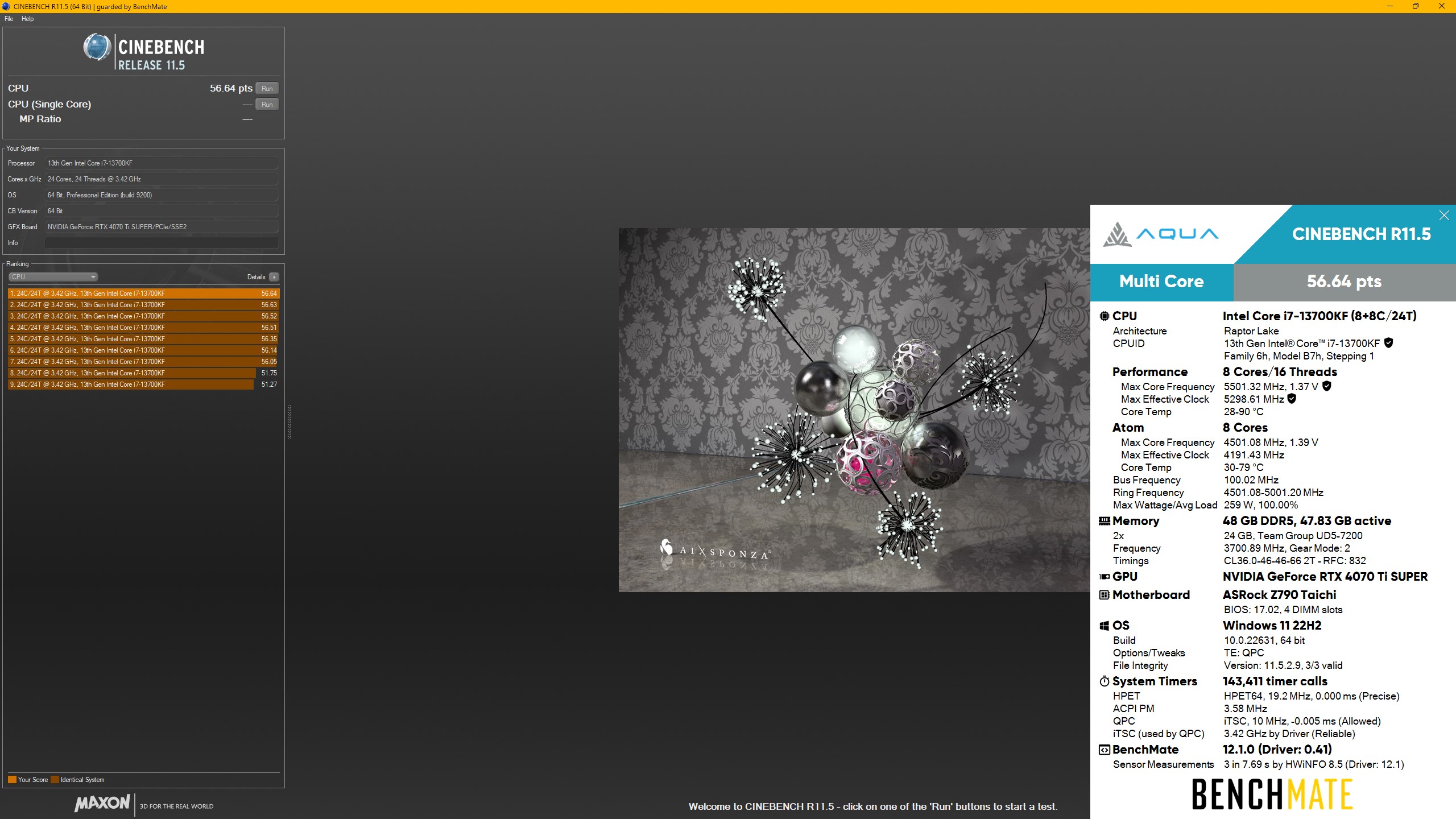Image resolution: width=1456 pixels, height=819 pixels.
Task: Click the BenchMate section icon
Action: point(1105,750)
